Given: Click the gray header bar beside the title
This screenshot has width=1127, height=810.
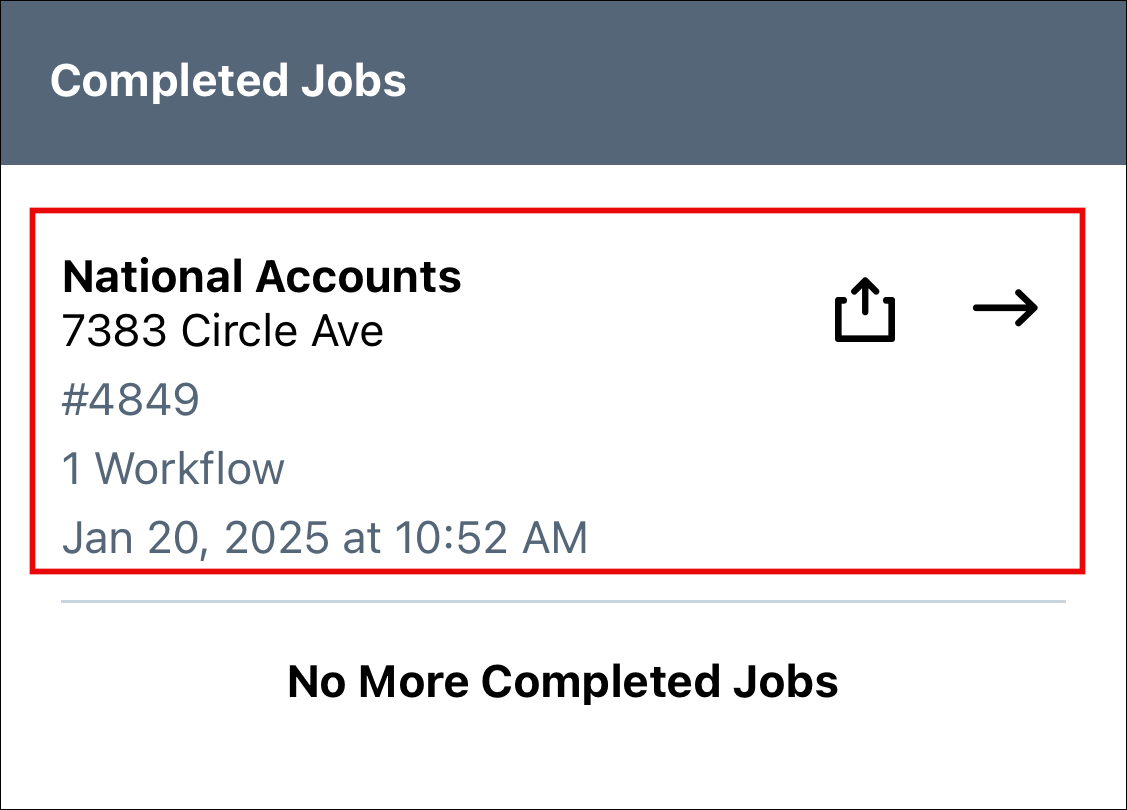Looking at the screenshot, I should coord(755,82).
